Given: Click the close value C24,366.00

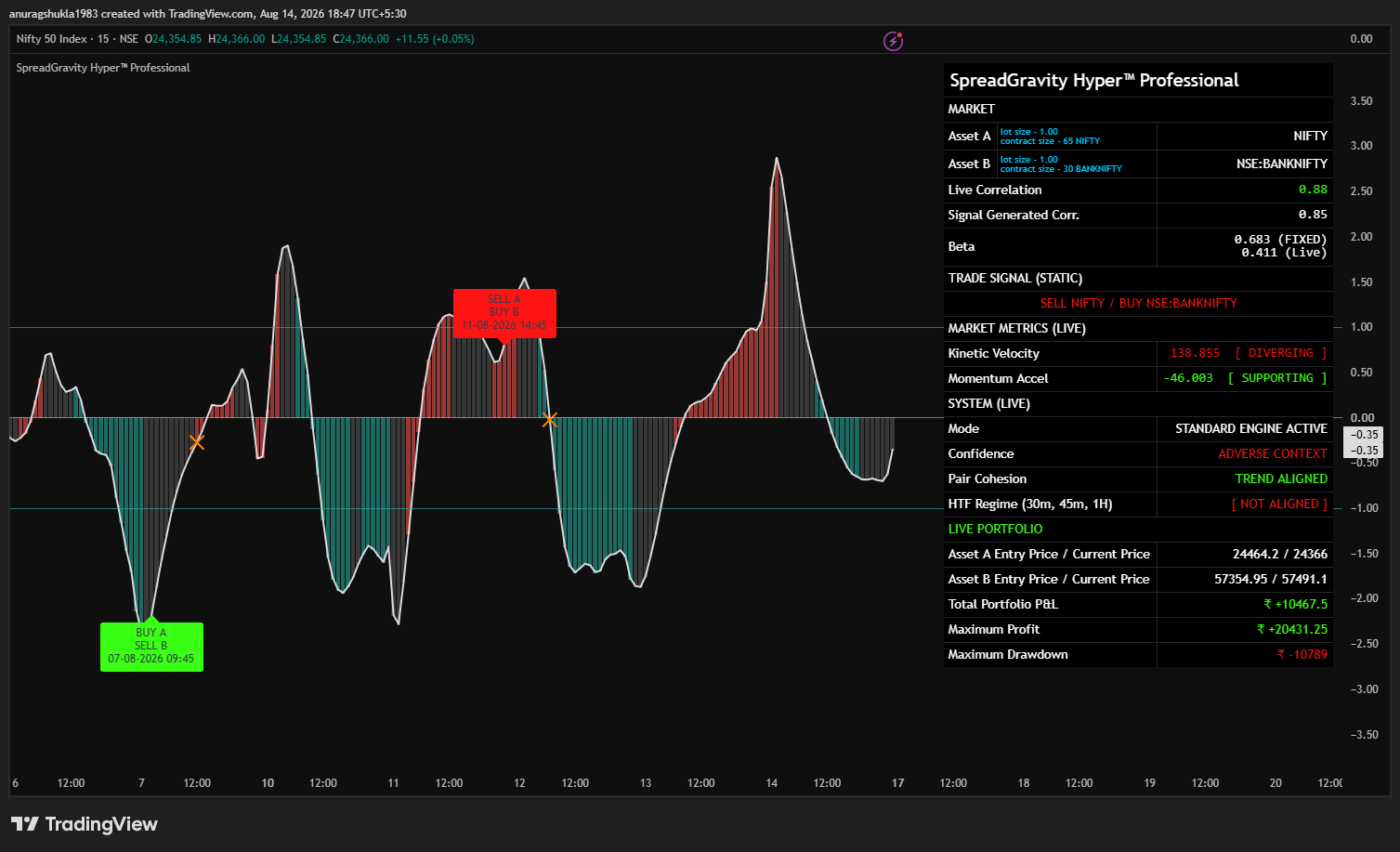Looking at the screenshot, I should click(360, 39).
